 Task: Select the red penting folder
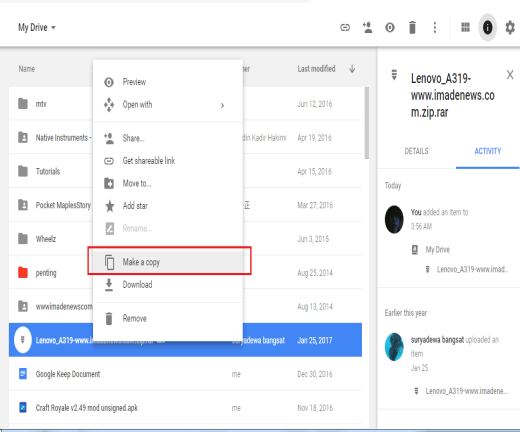click(x=185, y=273)
